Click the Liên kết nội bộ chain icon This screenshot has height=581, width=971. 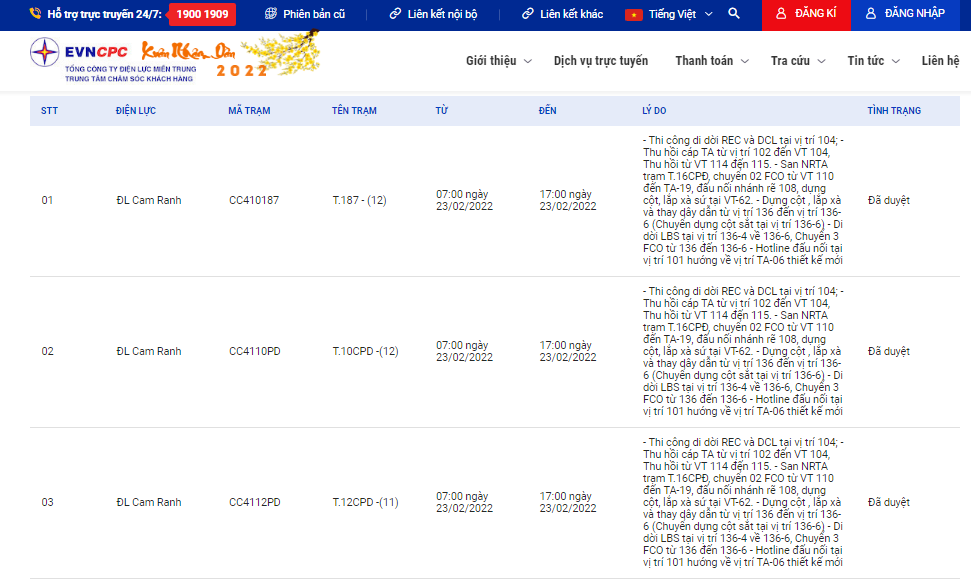pos(395,14)
